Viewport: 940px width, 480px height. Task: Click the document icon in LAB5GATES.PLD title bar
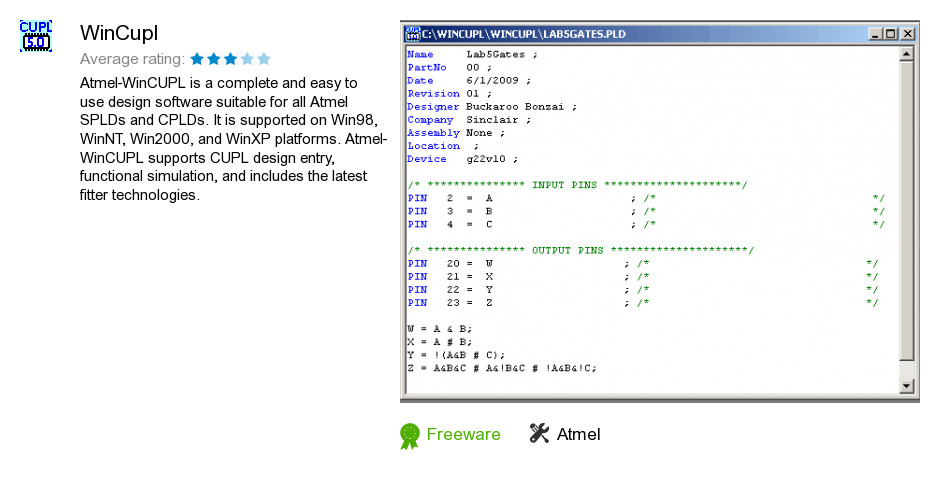pos(412,34)
